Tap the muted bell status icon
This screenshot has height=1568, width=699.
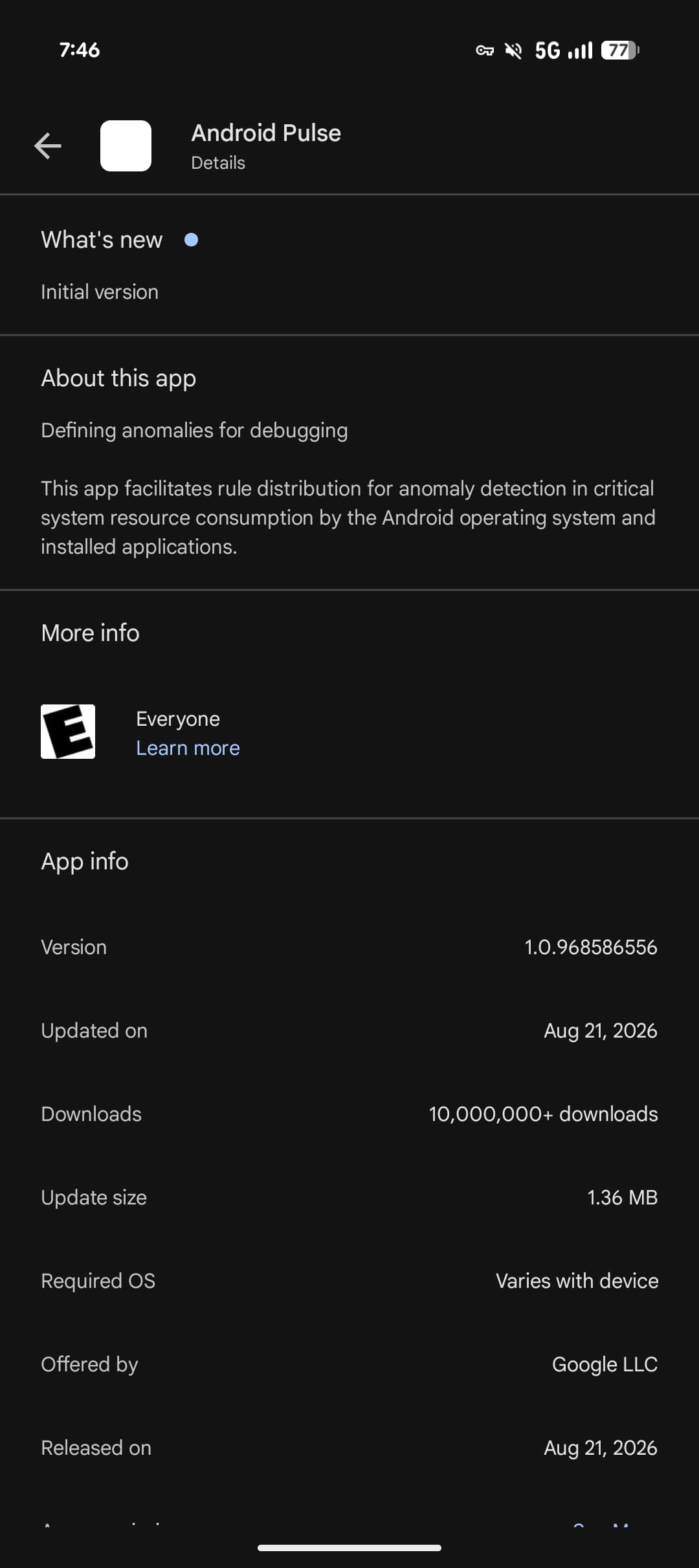513,50
